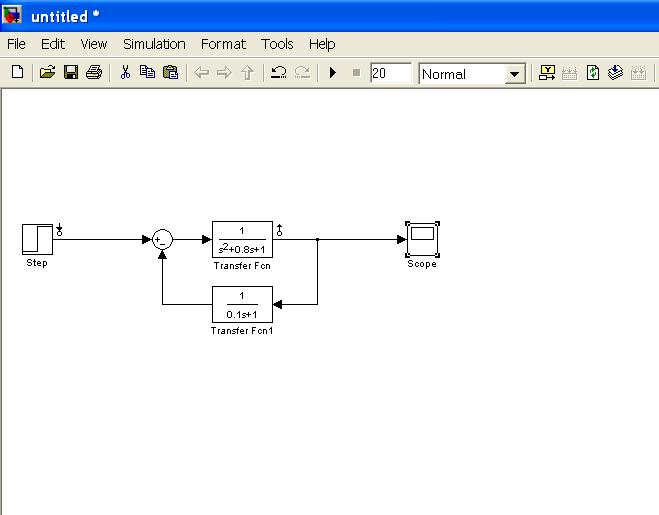Print the model with the printer icon
659x515 pixels.
pos(94,73)
